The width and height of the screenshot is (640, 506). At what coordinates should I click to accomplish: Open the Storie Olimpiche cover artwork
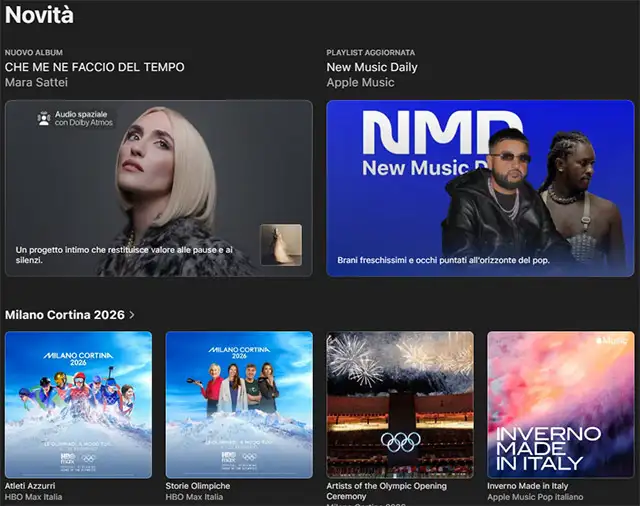[239, 404]
